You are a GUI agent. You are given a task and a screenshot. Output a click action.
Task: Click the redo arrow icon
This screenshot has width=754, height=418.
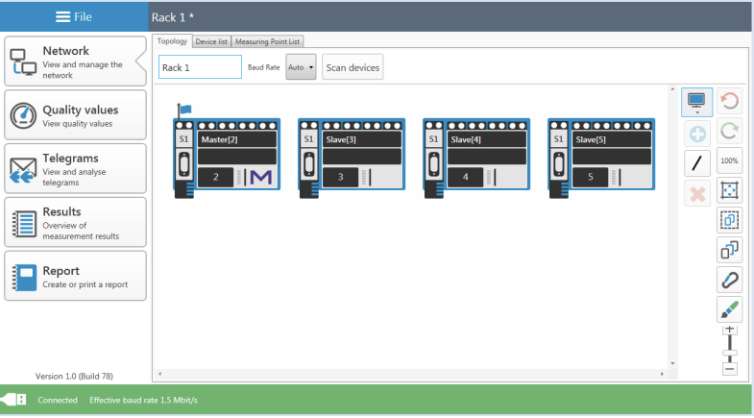pyautogui.click(x=729, y=131)
